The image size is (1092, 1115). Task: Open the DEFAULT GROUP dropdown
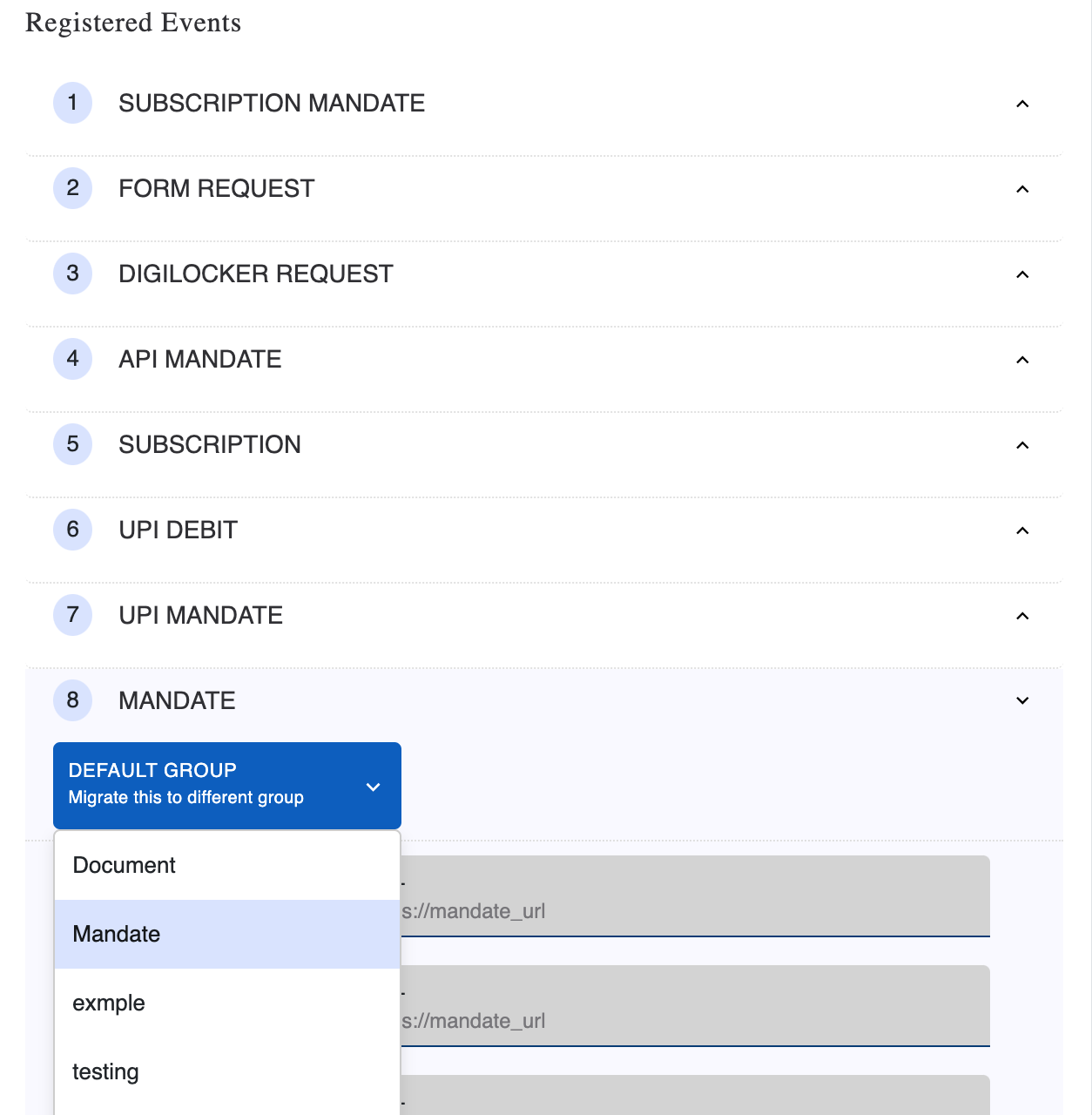(x=226, y=785)
